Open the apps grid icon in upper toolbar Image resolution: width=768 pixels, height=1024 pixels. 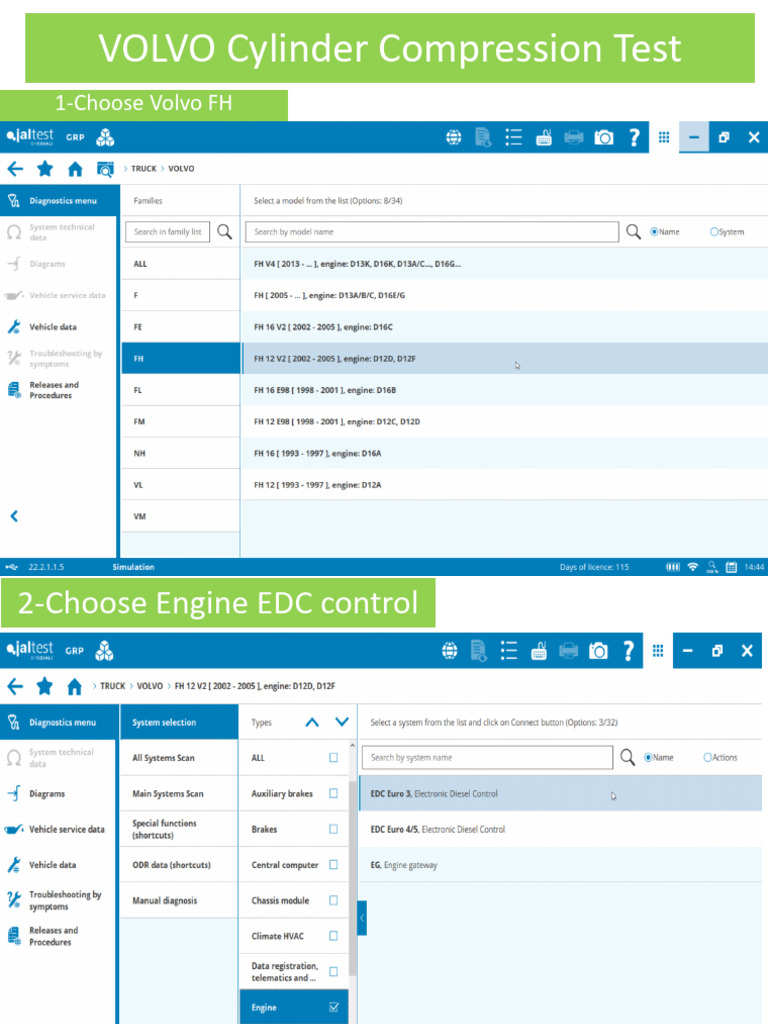point(664,137)
